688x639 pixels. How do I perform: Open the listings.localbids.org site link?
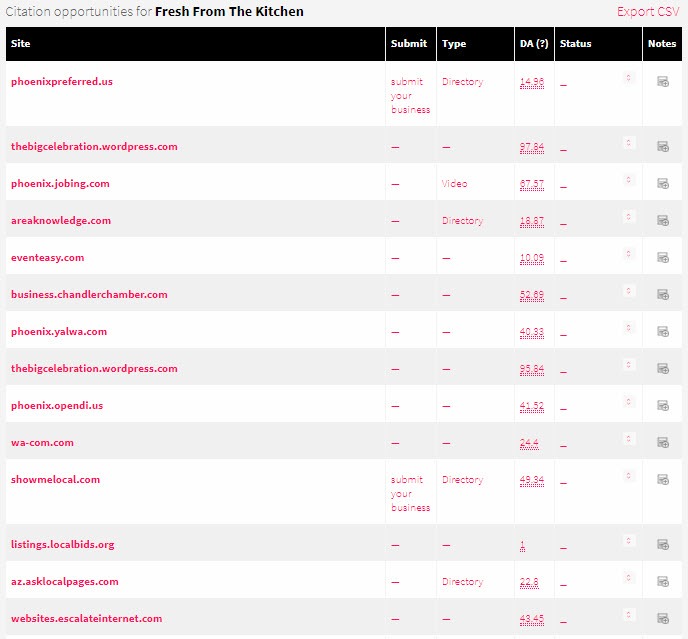pyautogui.click(x=63, y=545)
